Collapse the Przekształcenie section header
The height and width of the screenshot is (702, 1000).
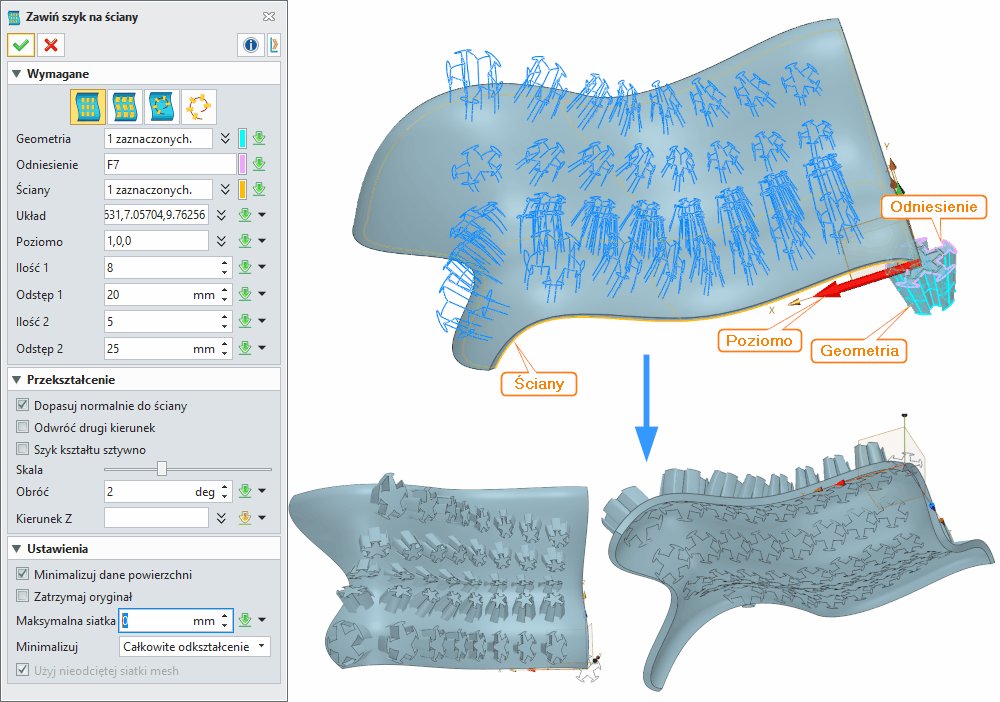[17, 380]
